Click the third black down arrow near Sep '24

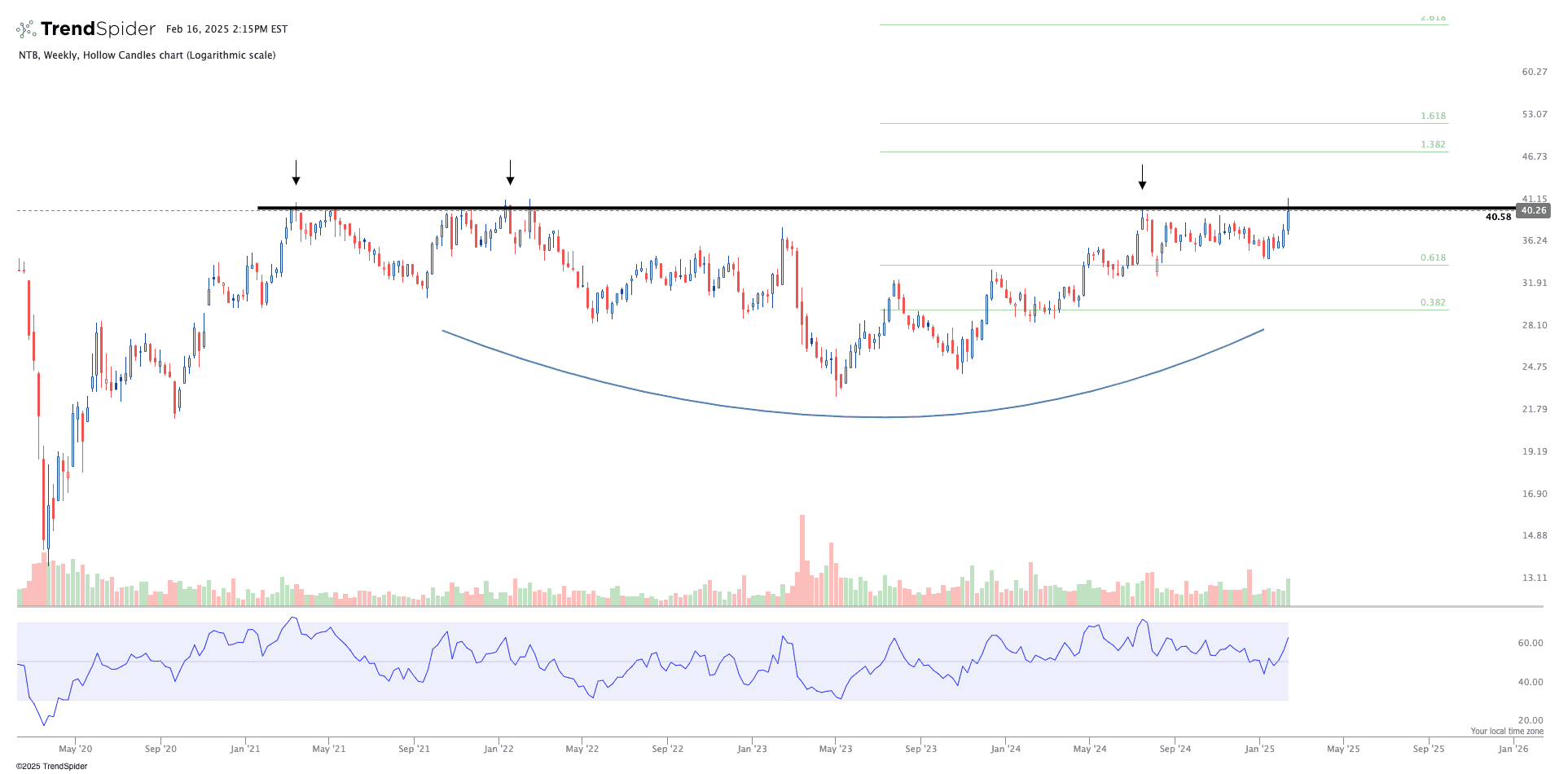1142,177
